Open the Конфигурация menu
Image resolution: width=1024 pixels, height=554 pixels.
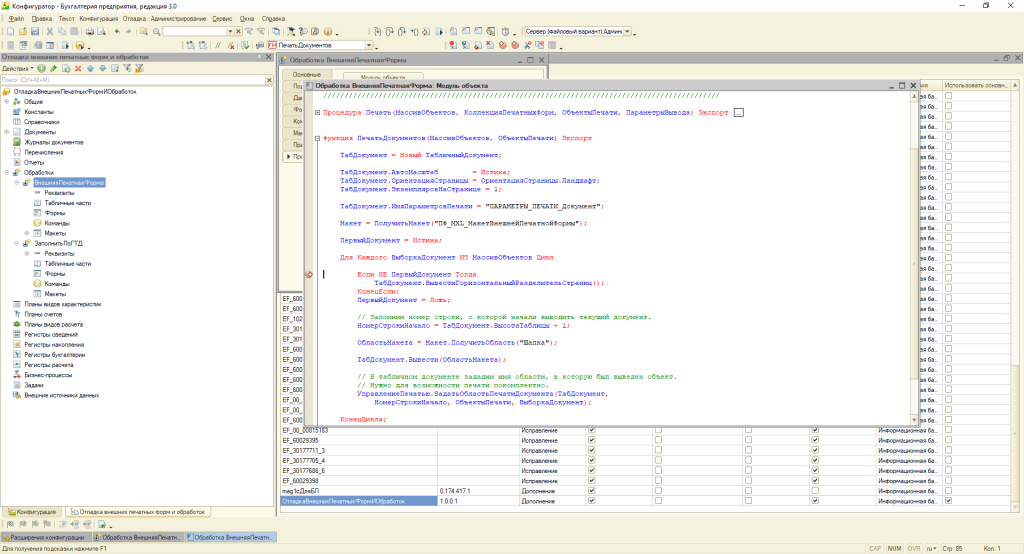coord(97,19)
